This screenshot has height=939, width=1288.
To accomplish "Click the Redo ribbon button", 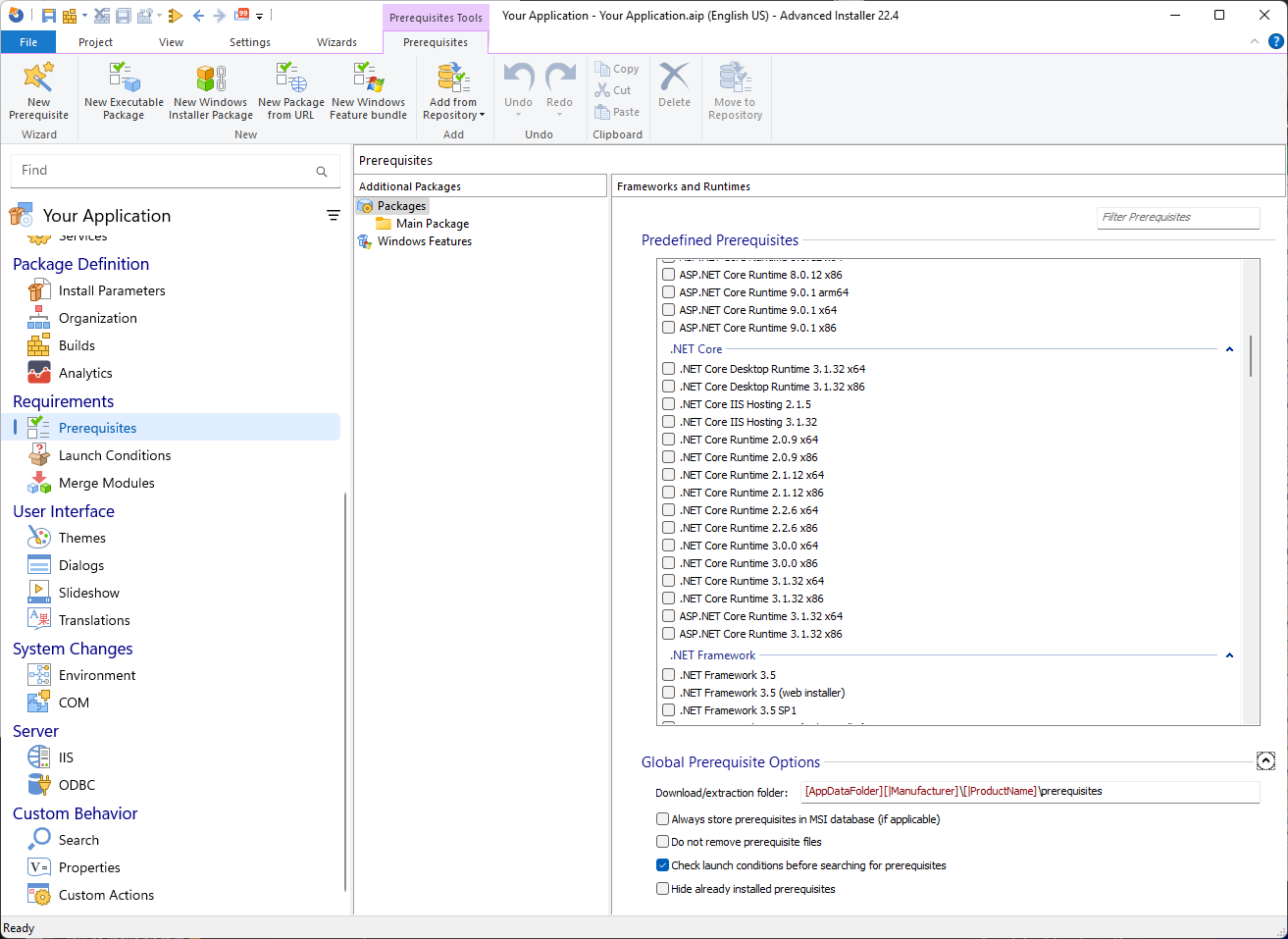I will [x=559, y=90].
